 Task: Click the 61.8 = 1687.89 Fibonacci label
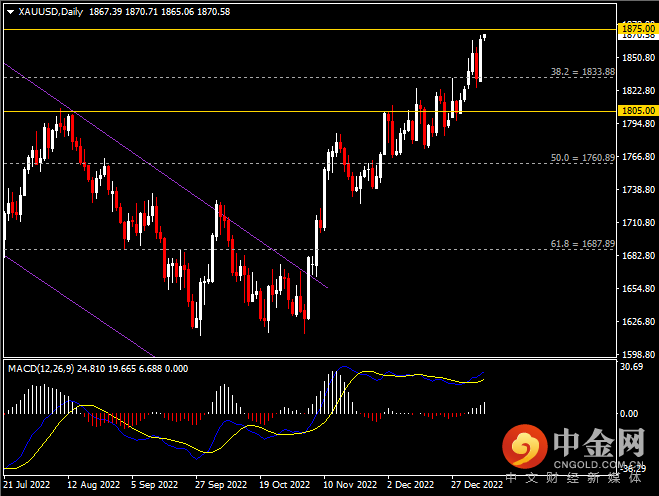pyautogui.click(x=582, y=243)
